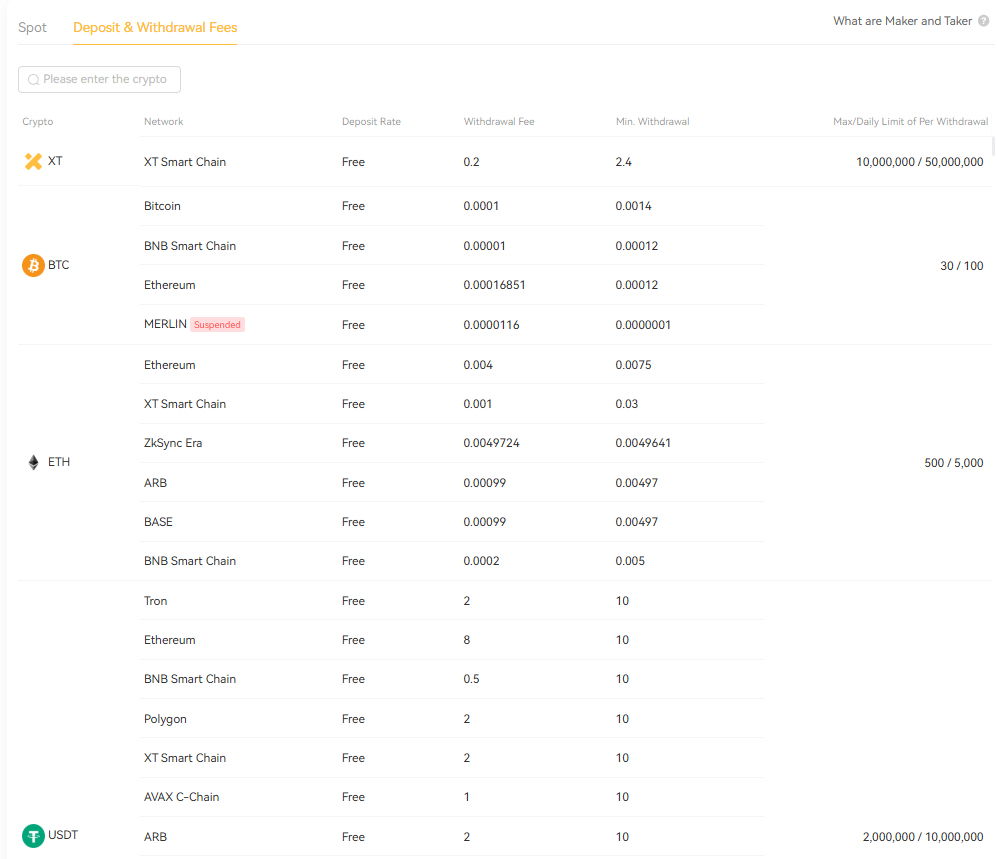Open Deposit & Withdrawal Fees tab
Image resolution: width=997 pixels, height=859 pixels.
click(x=155, y=27)
